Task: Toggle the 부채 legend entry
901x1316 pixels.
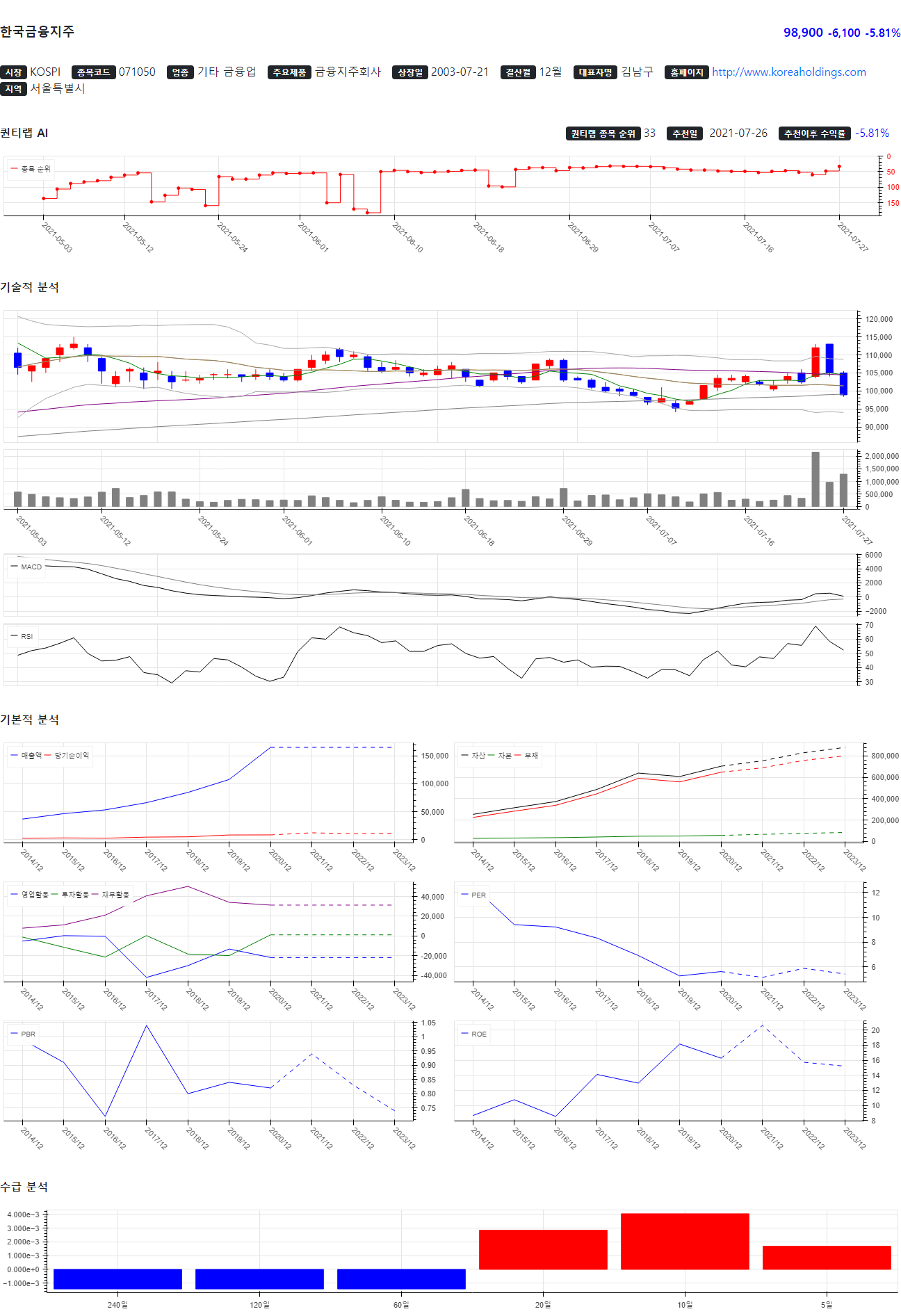Action: 526,756
